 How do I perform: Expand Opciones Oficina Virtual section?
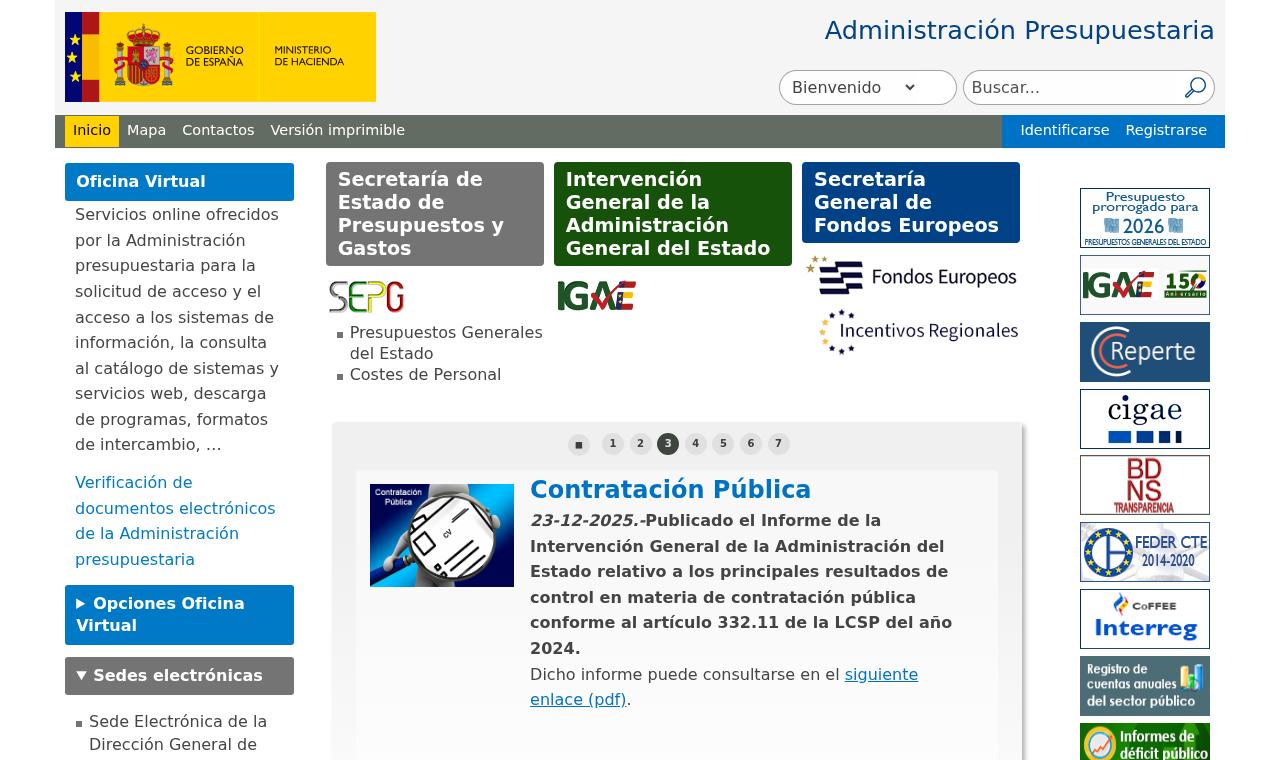click(180, 615)
